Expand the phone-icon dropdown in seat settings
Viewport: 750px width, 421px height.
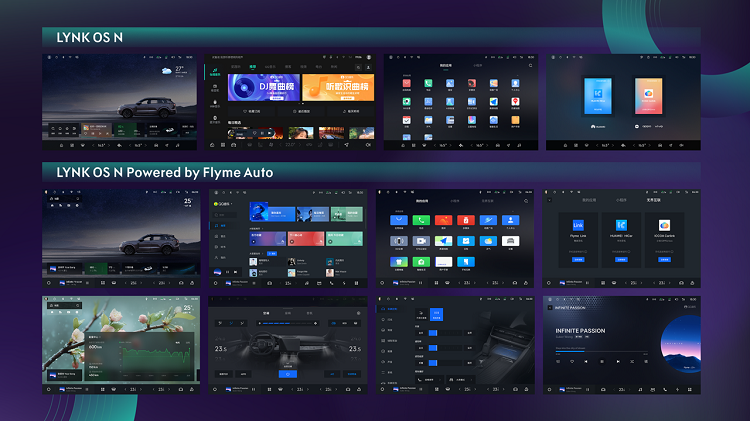click(429, 379)
